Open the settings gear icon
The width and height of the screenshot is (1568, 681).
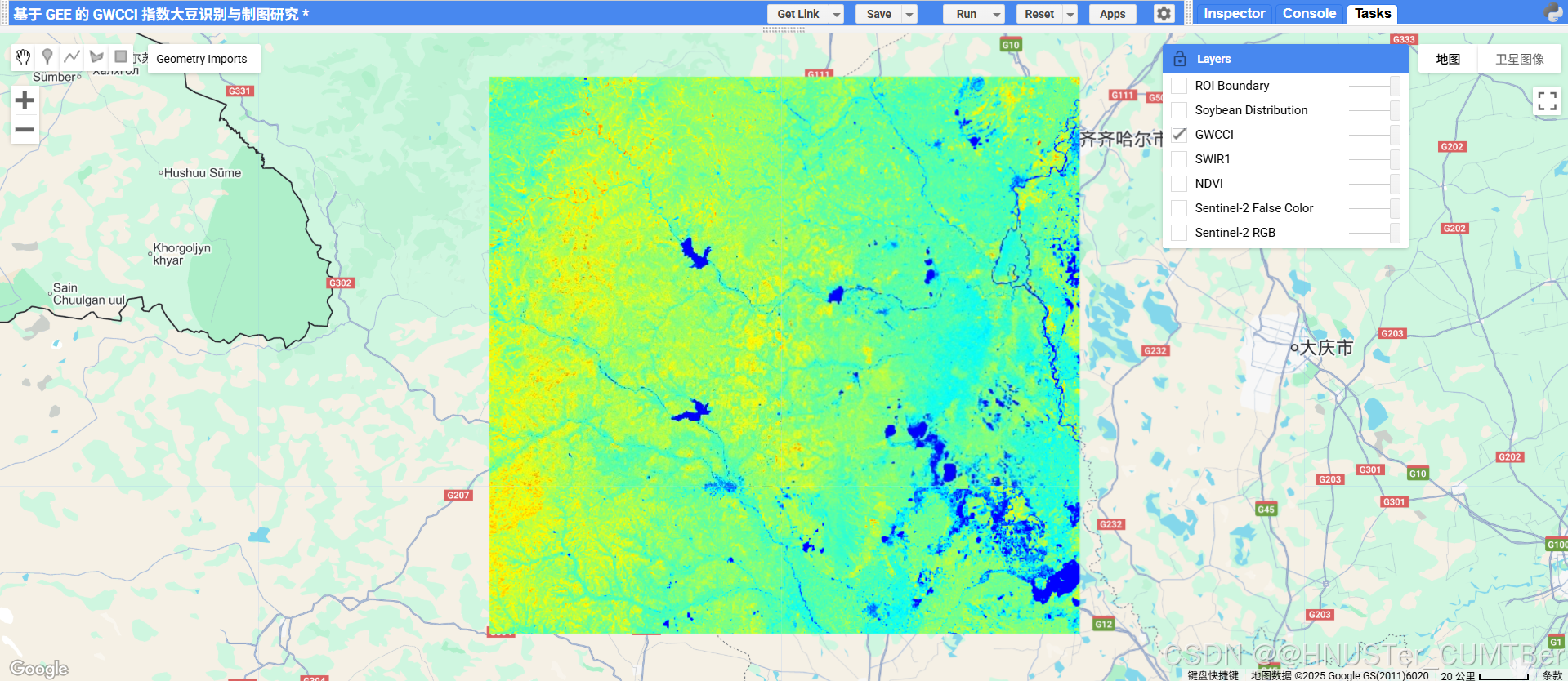(x=1164, y=14)
